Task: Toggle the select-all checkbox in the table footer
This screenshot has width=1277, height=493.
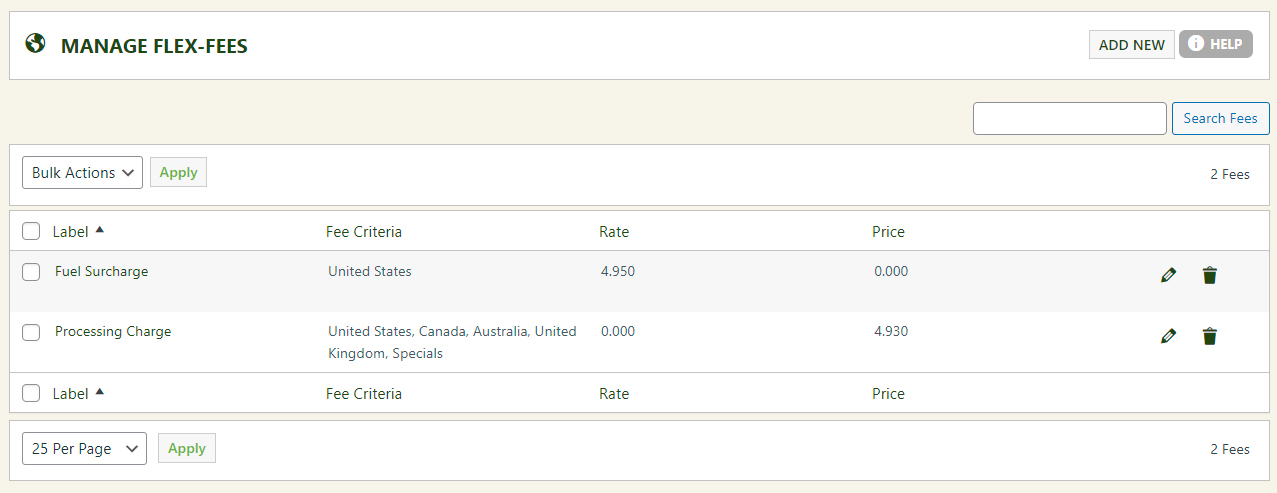Action: [31, 394]
